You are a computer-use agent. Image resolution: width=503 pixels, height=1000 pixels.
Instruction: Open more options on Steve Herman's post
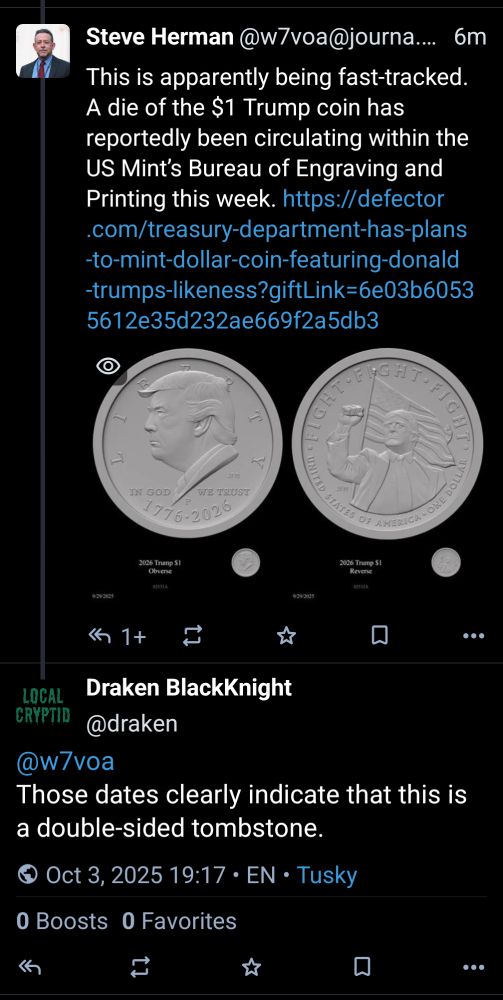(x=473, y=635)
